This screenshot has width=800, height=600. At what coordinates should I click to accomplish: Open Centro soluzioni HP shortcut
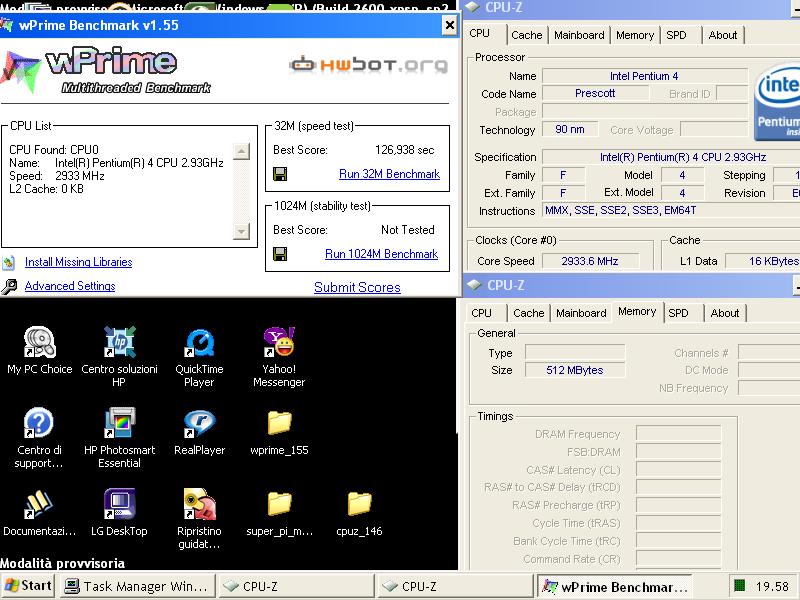pos(119,357)
